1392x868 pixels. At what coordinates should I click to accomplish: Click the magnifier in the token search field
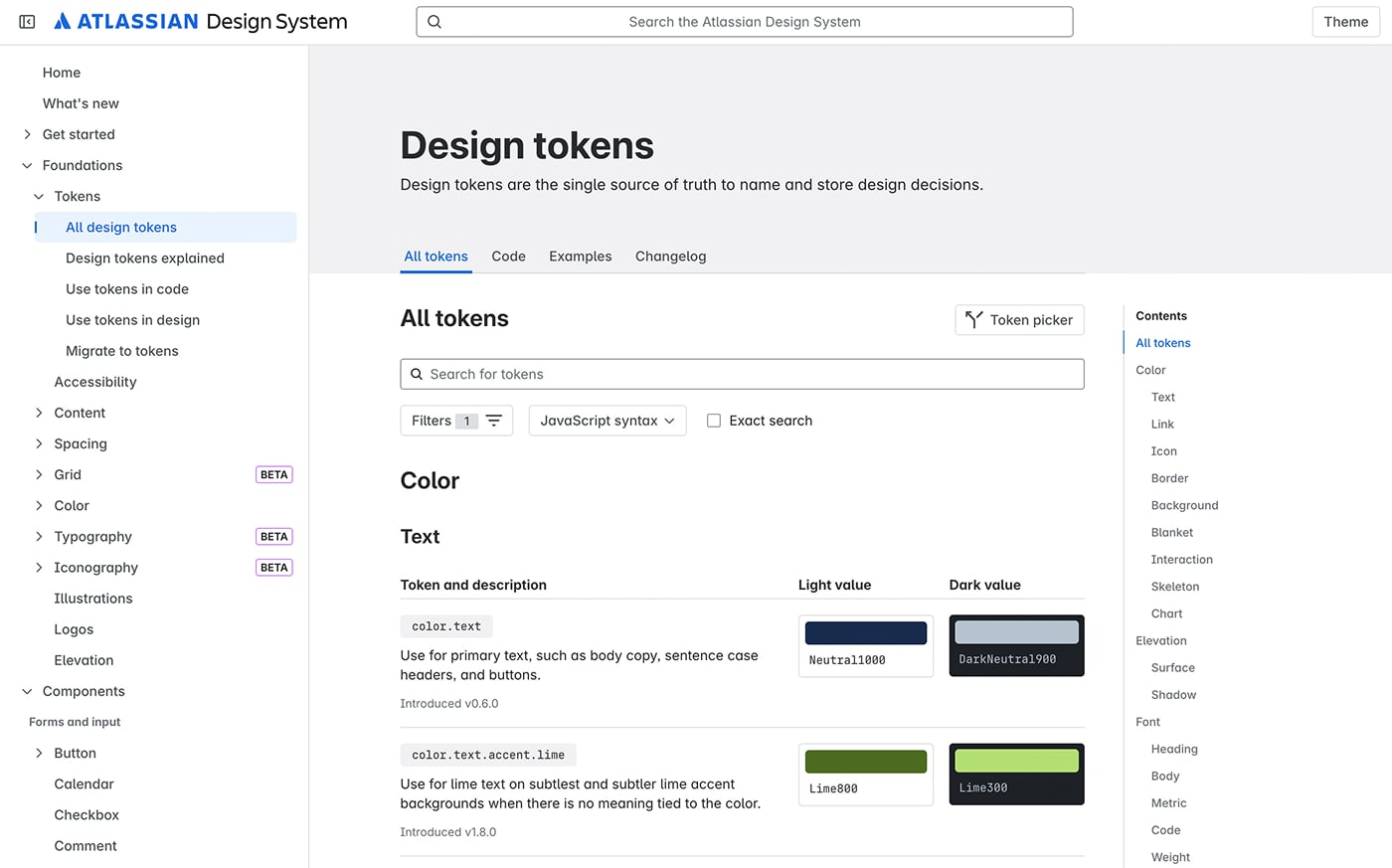click(x=417, y=374)
